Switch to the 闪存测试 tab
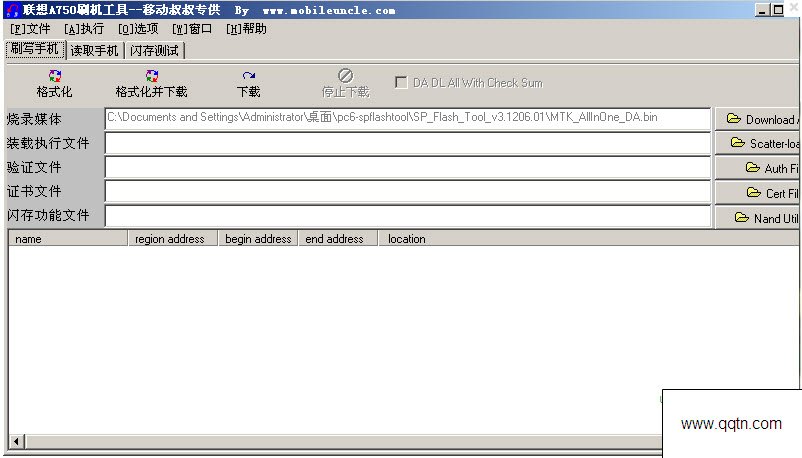The image size is (802, 458). pos(155,50)
